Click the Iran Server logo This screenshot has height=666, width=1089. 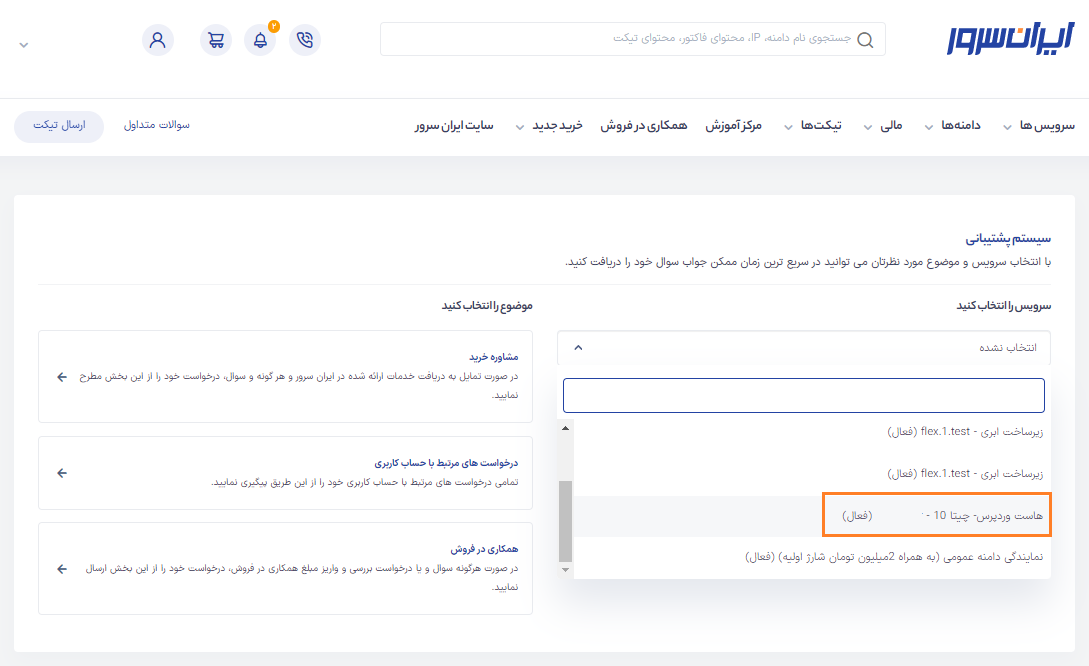[1010, 39]
